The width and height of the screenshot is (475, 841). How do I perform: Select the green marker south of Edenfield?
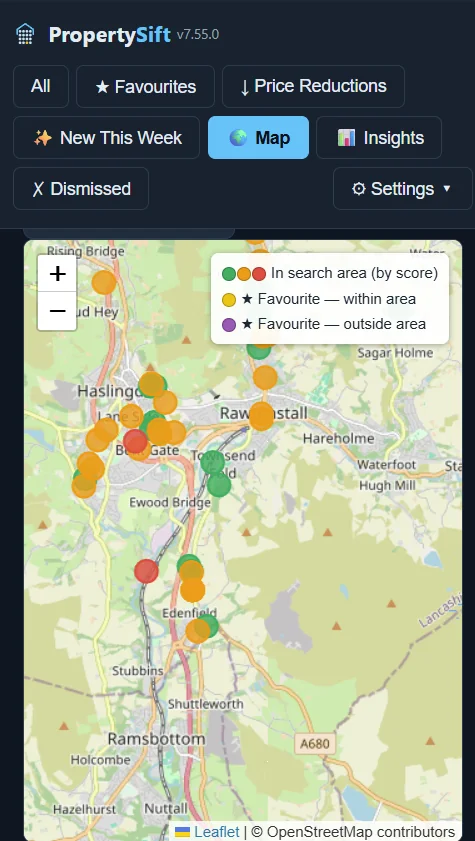pos(208,624)
